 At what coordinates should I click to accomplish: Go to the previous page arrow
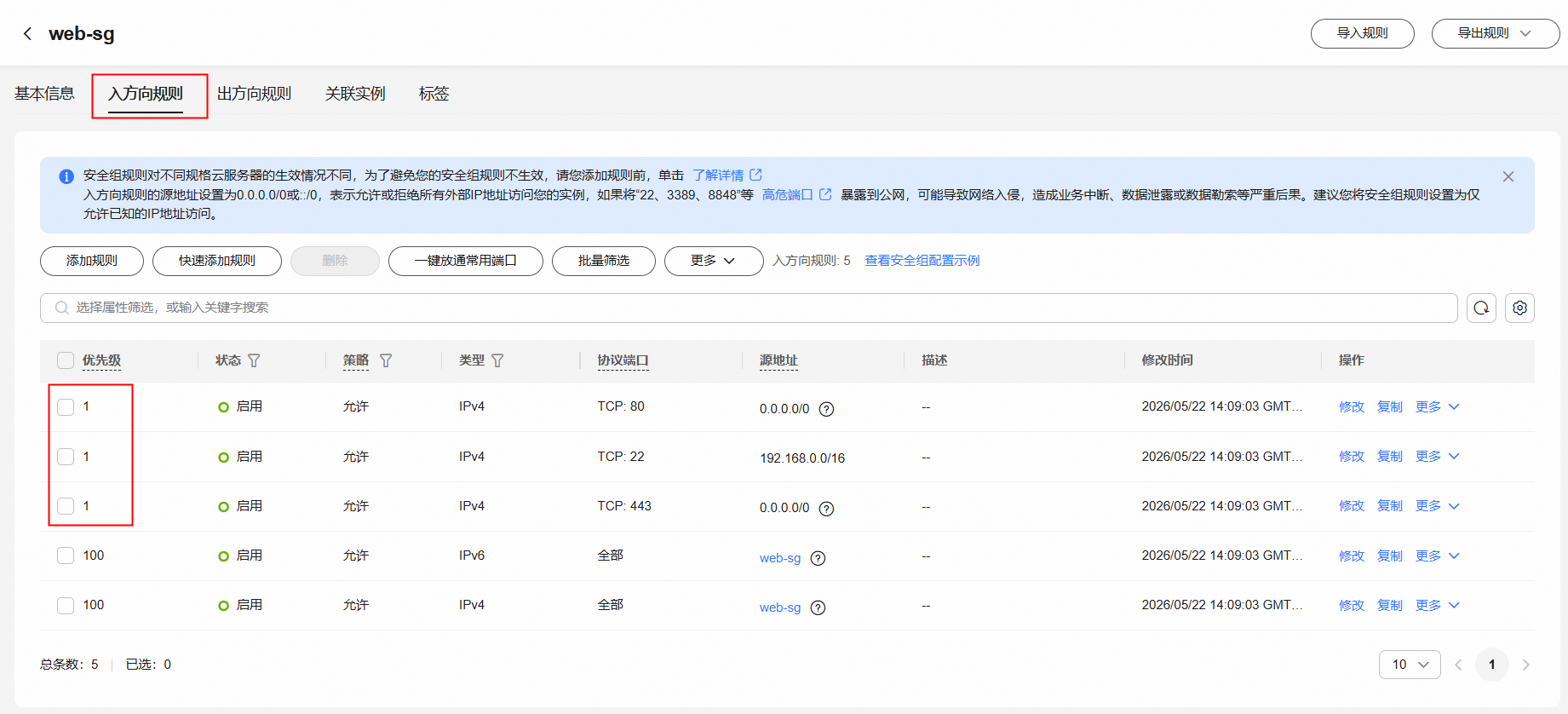click(x=1458, y=665)
